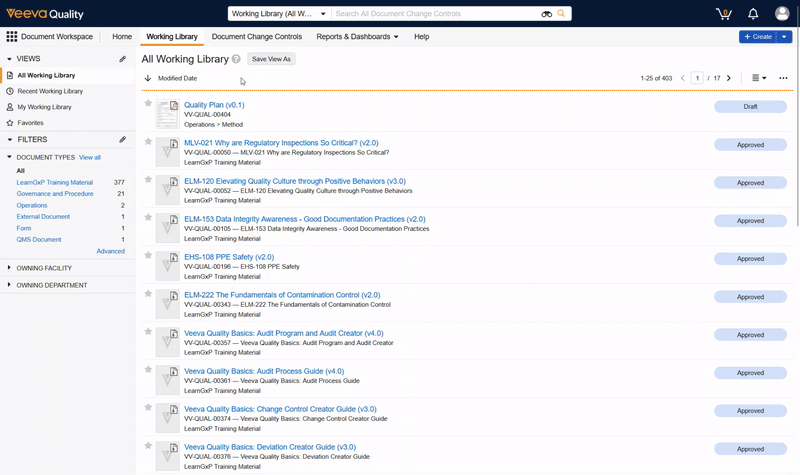Open the Create button dropdown arrow
Screen dimensions: 800x475
784,37
